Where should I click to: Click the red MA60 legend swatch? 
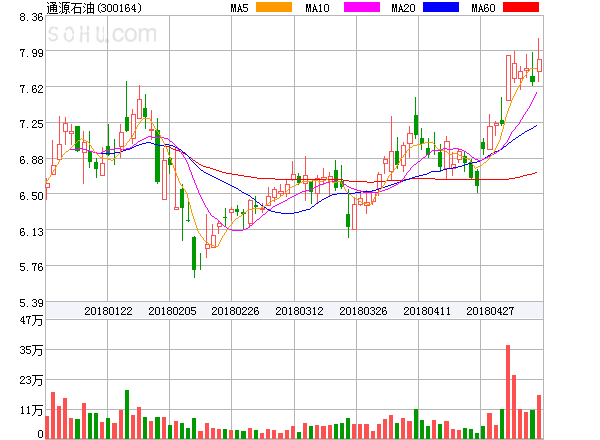tap(521, 7)
